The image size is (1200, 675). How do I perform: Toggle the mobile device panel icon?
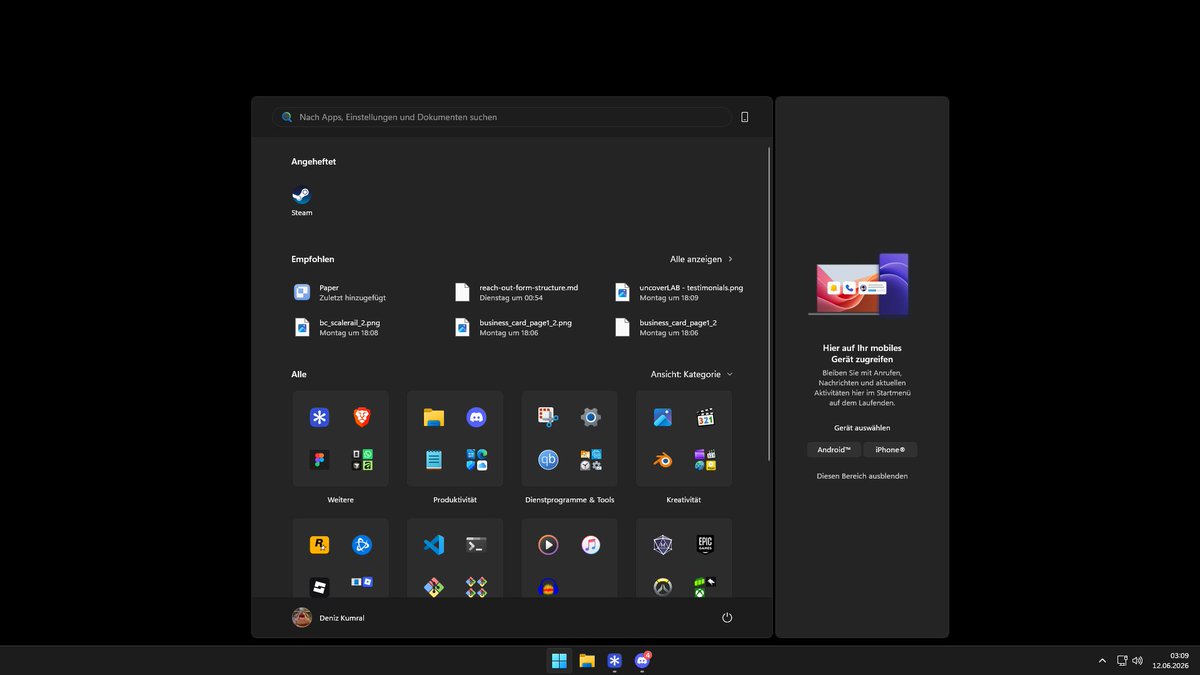coord(745,117)
